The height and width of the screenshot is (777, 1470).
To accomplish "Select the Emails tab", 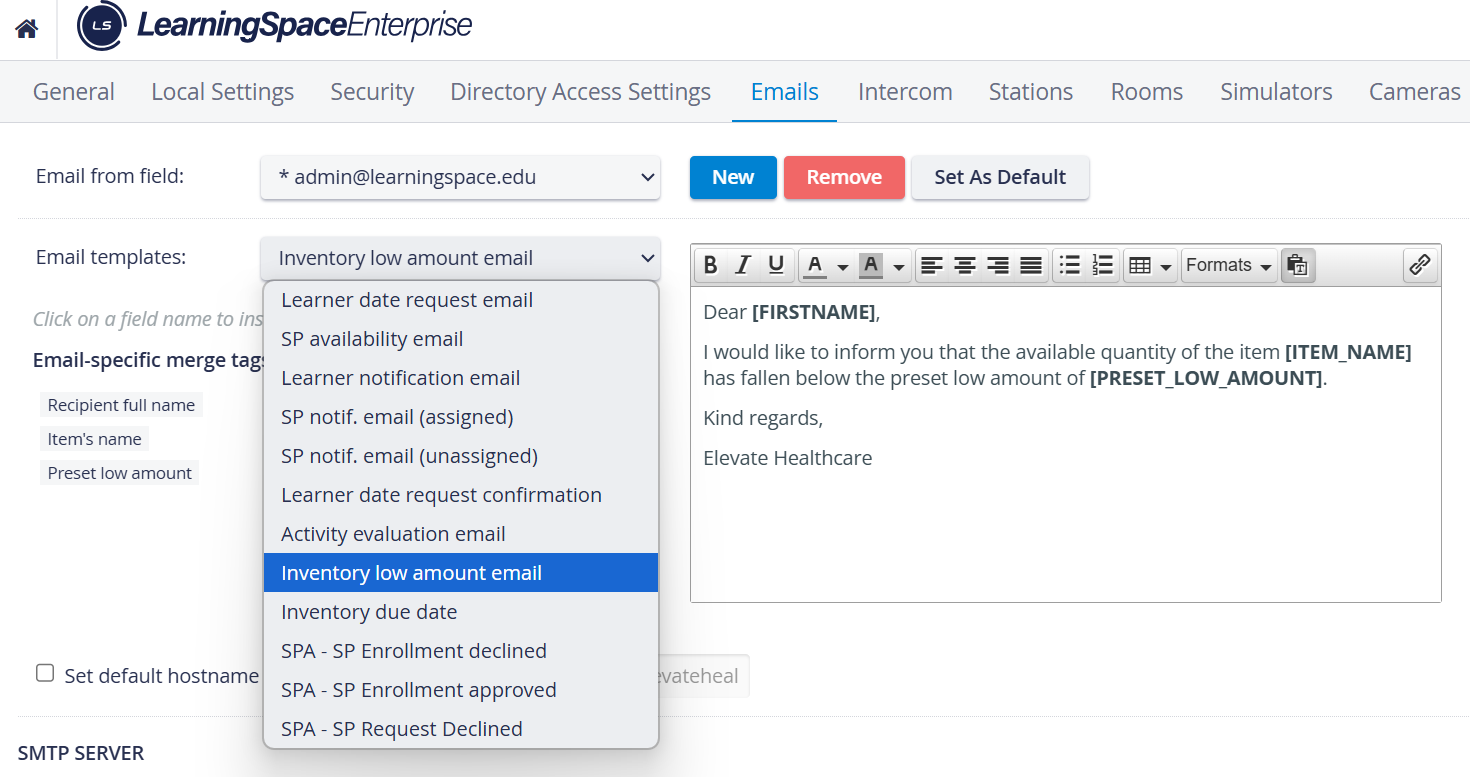I will (785, 92).
